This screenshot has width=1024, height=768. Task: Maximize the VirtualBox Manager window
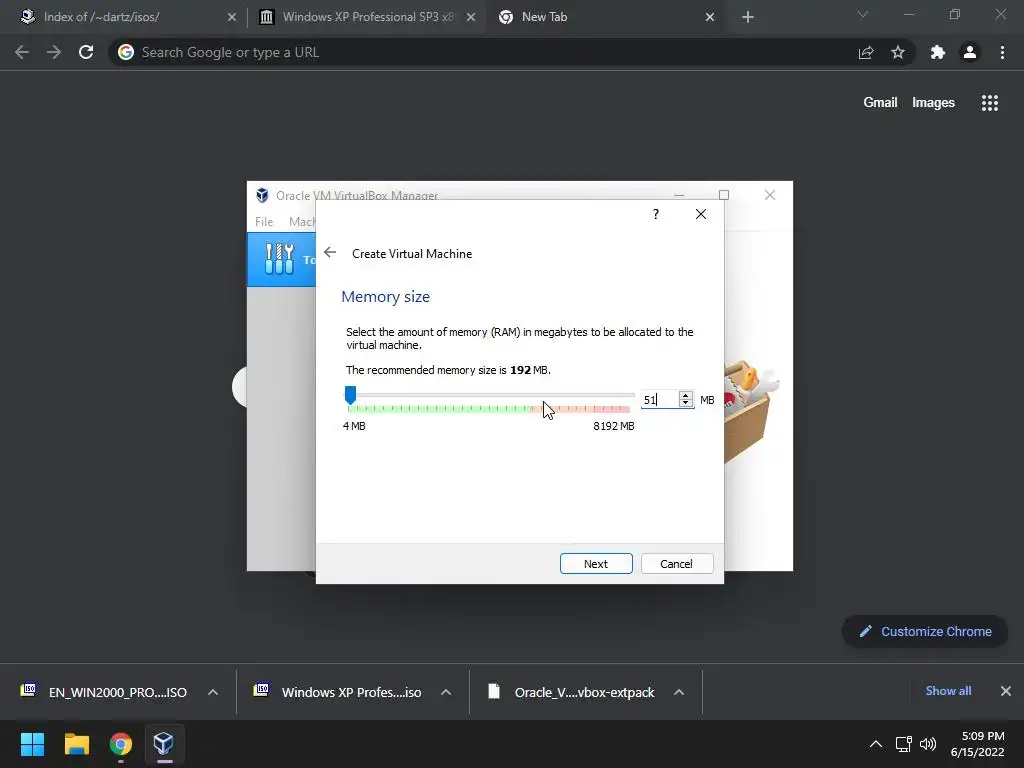[724, 195]
